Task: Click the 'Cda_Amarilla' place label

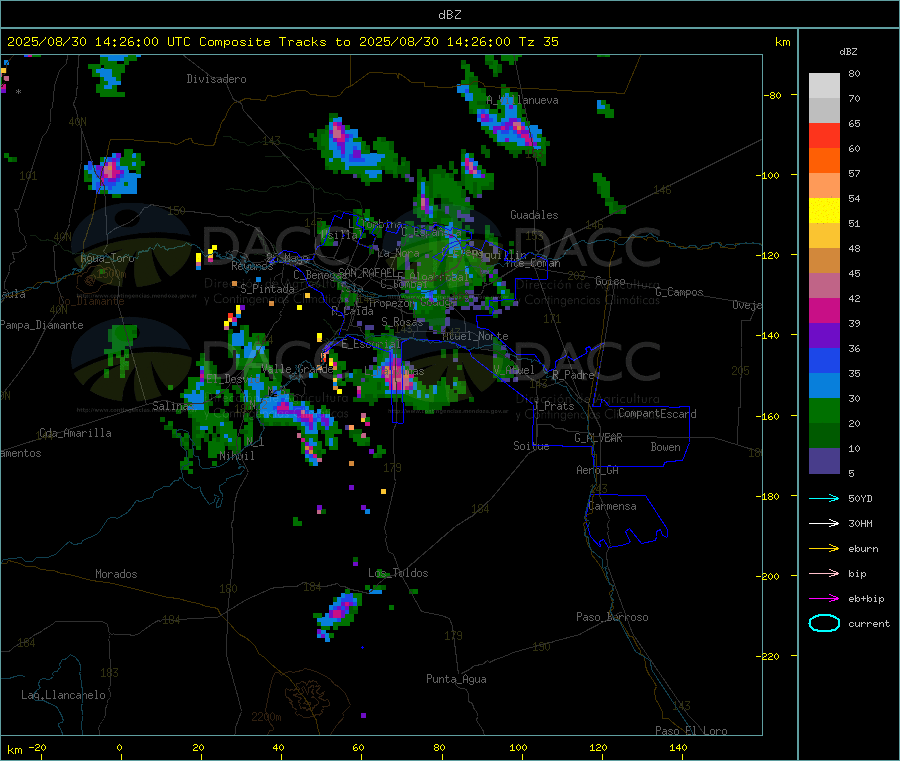Action: click(75, 433)
